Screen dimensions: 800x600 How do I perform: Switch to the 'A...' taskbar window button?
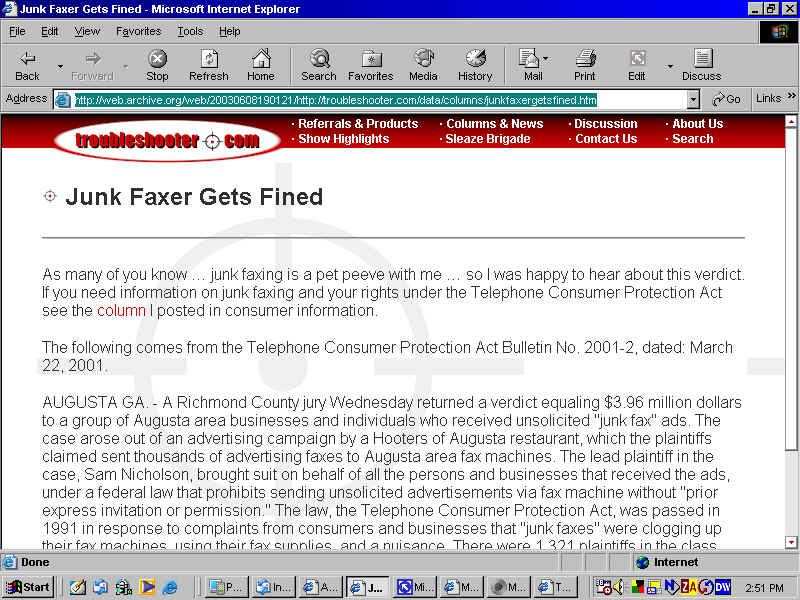coord(320,587)
